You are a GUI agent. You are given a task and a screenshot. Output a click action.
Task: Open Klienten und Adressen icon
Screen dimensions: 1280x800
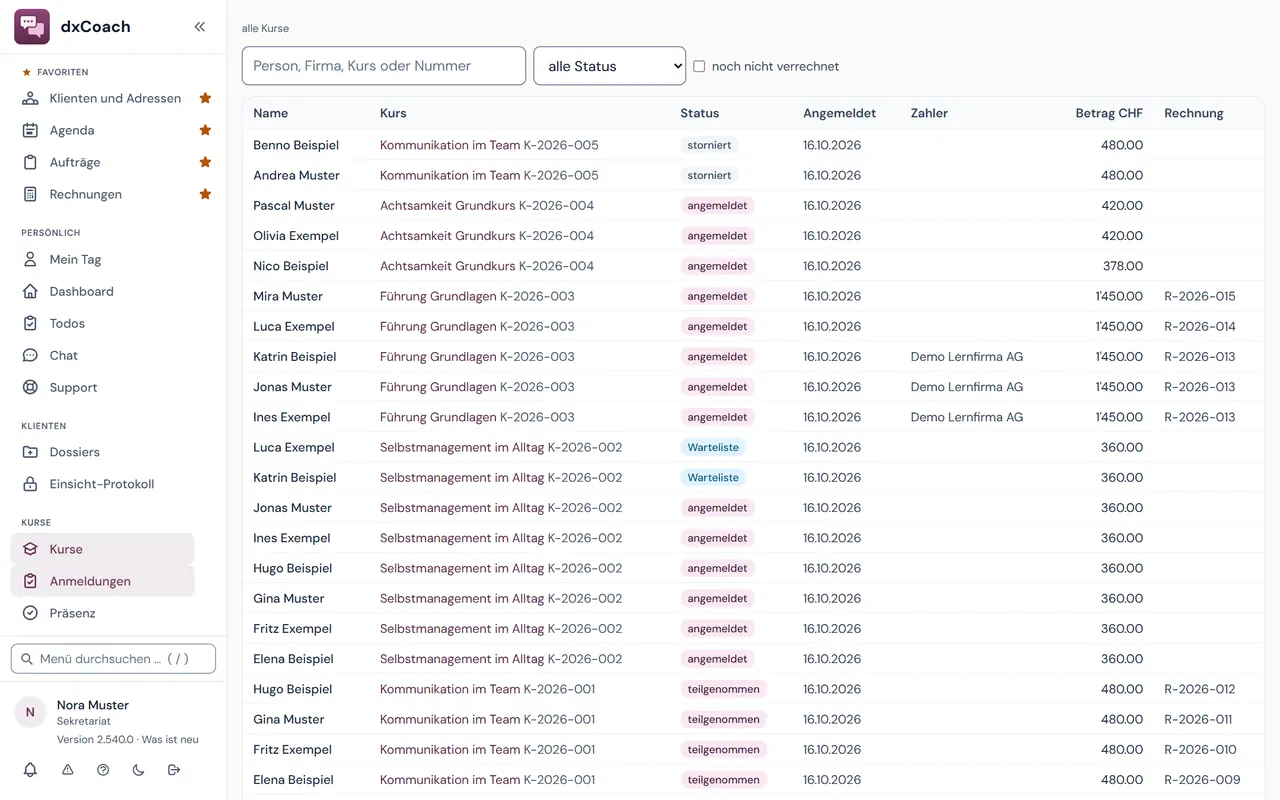pyautogui.click(x=30, y=98)
